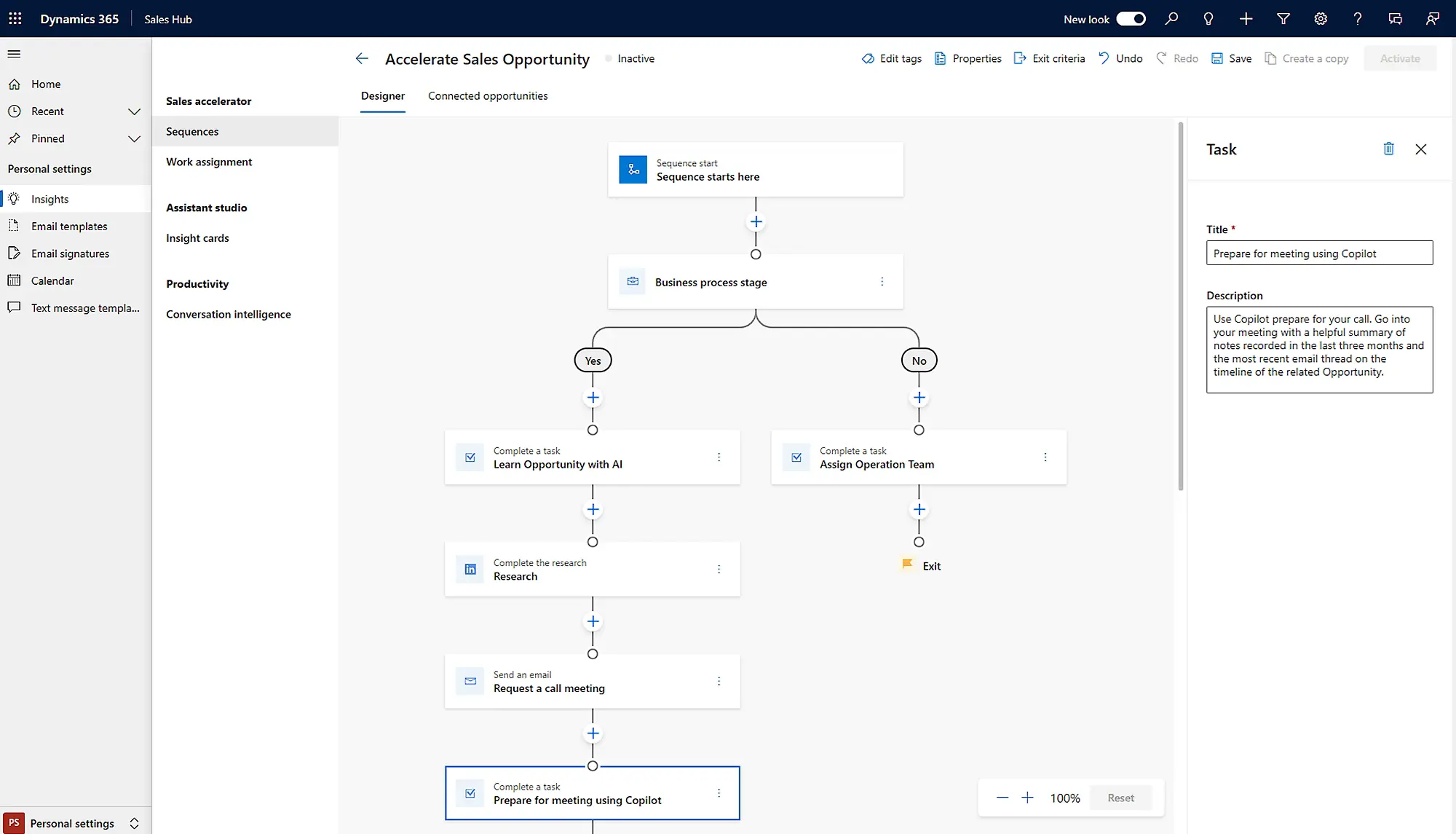Viewport: 1456px width, 834px height.
Task: Open the Dynamics 365 app launcher
Action: (15, 19)
